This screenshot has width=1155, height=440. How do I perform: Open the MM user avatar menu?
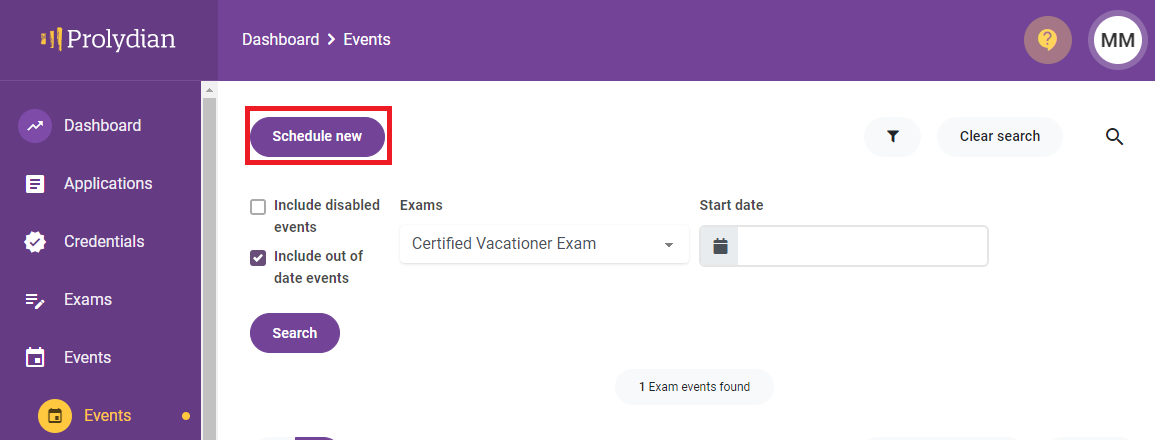point(1117,40)
